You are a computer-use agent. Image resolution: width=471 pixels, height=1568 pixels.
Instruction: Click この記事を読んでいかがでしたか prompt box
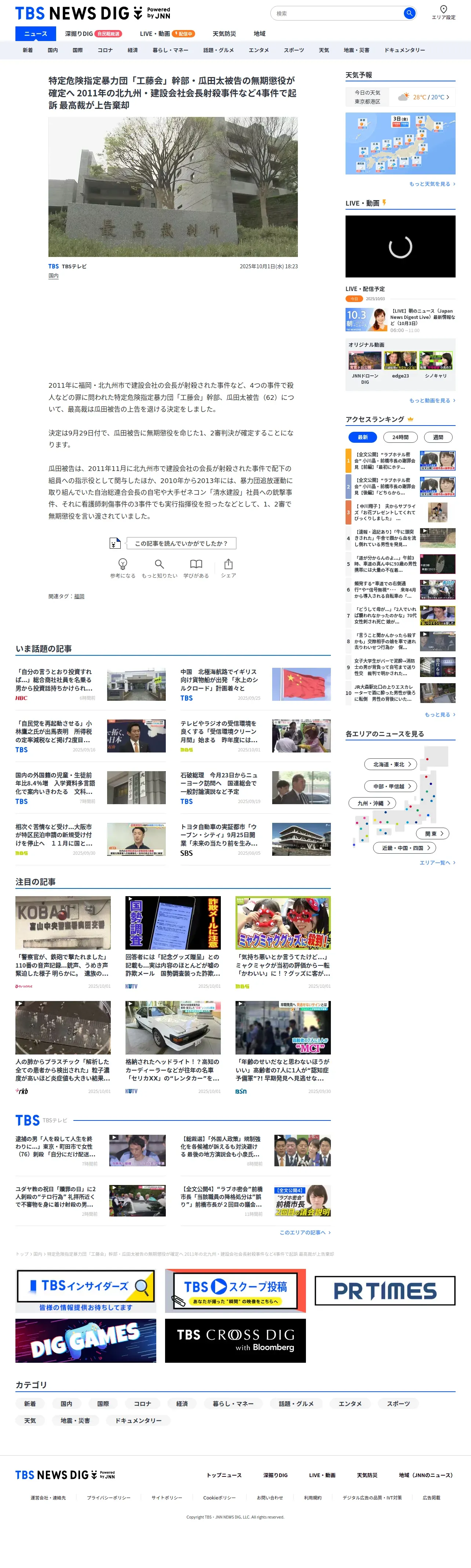point(181,543)
